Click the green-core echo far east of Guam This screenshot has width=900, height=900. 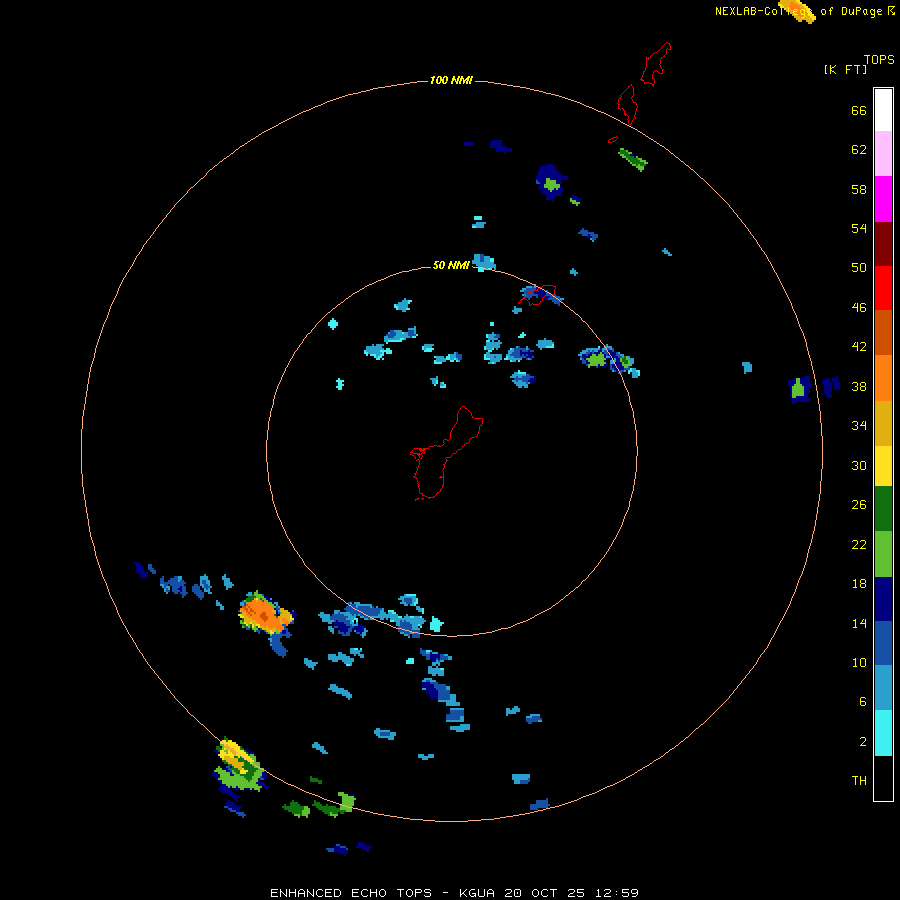798,390
